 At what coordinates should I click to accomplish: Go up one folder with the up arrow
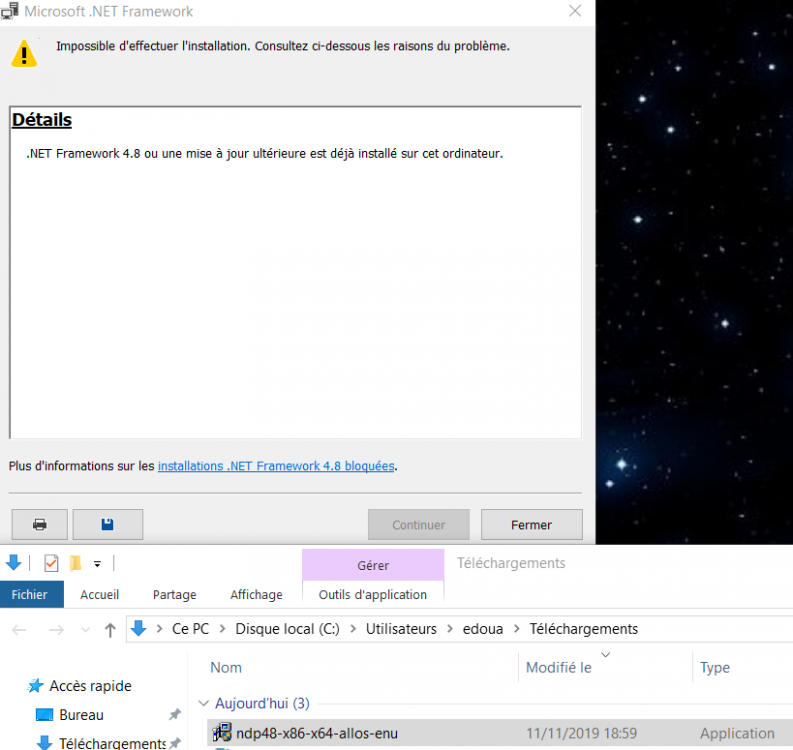[x=110, y=630]
